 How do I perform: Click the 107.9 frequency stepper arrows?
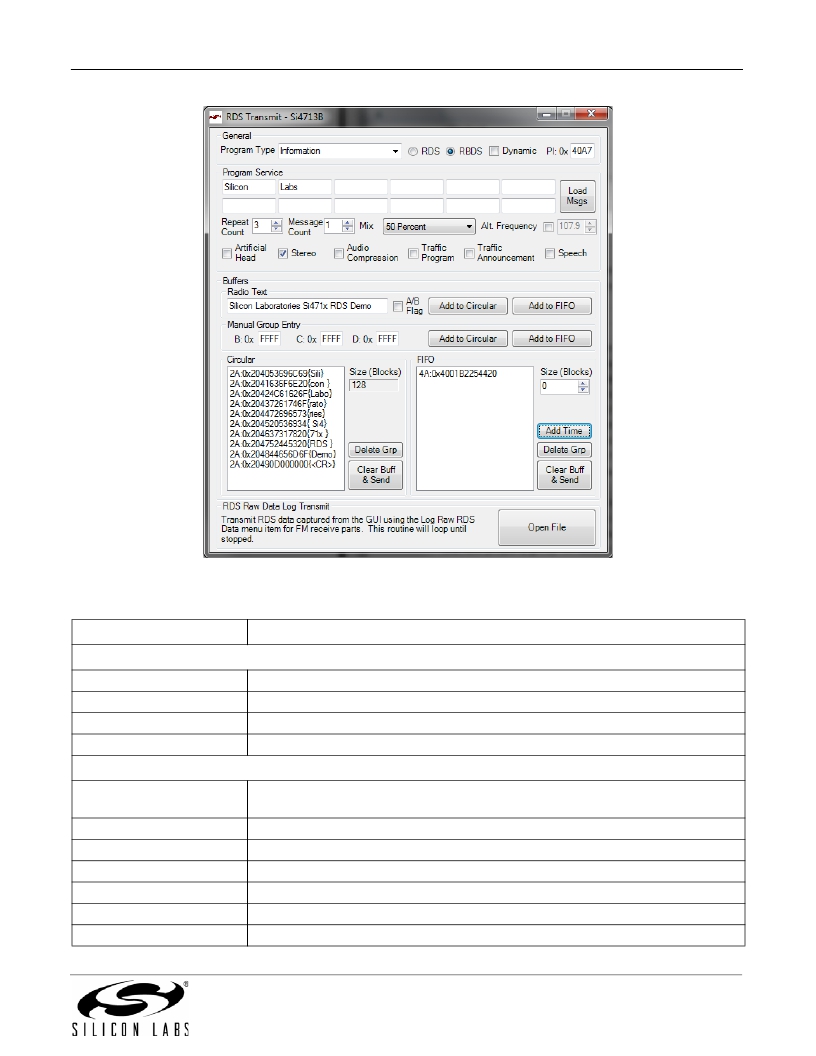point(590,226)
